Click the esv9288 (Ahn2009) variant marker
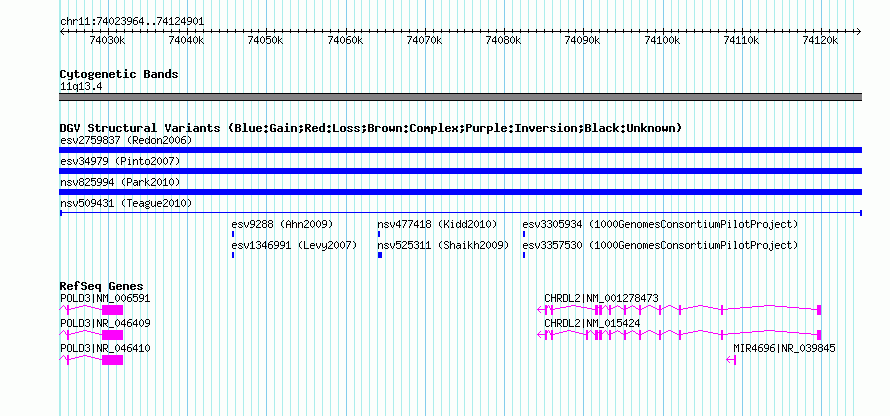 pyautogui.click(x=233, y=234)
